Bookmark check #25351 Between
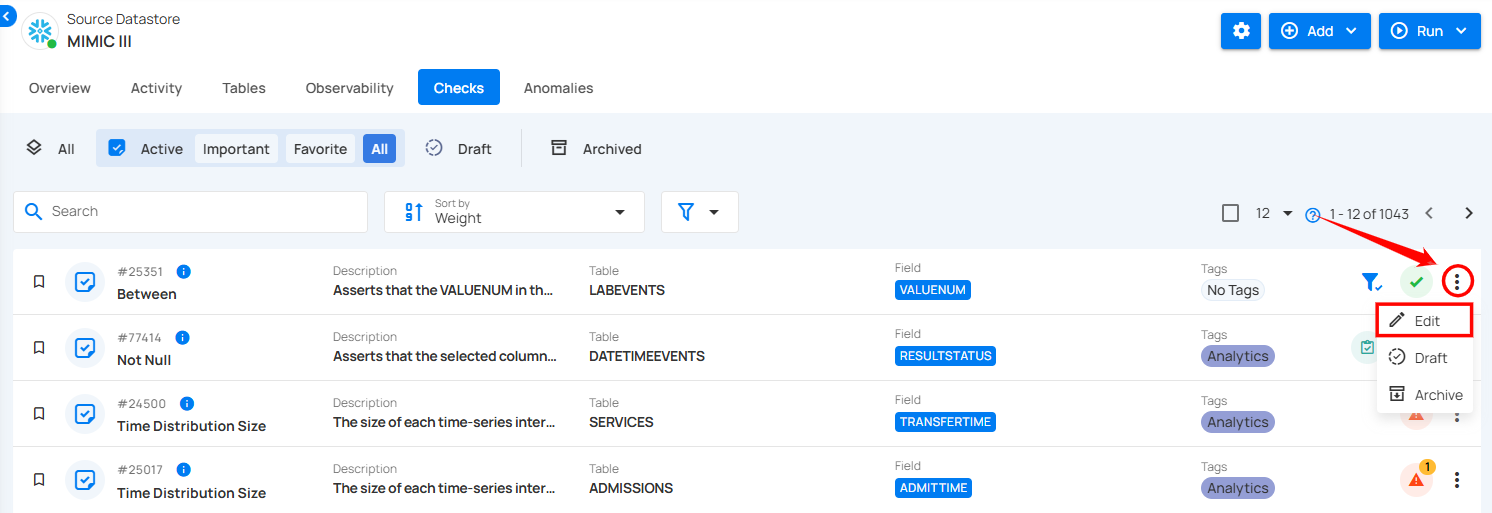This screenshot has height=513, width=1492. (x=39, y=282)
